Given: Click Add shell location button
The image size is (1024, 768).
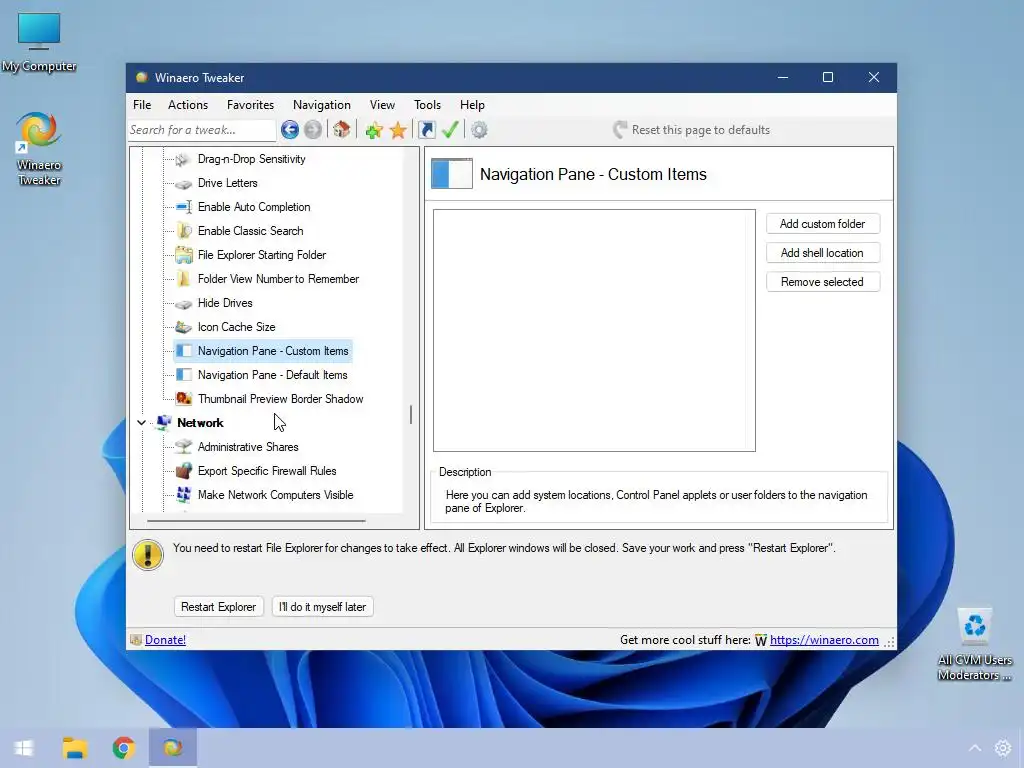Looking at the screenshot, I should (x=823, y=253).
